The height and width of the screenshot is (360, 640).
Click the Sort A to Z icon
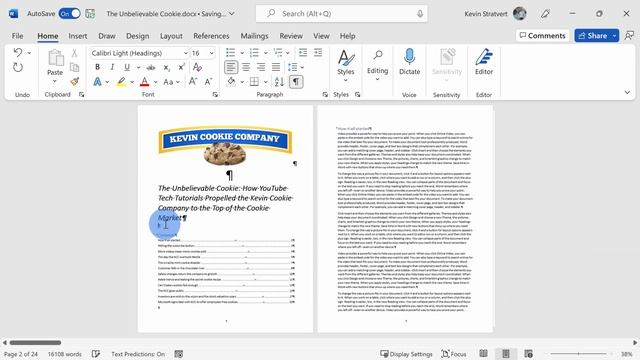279,82
